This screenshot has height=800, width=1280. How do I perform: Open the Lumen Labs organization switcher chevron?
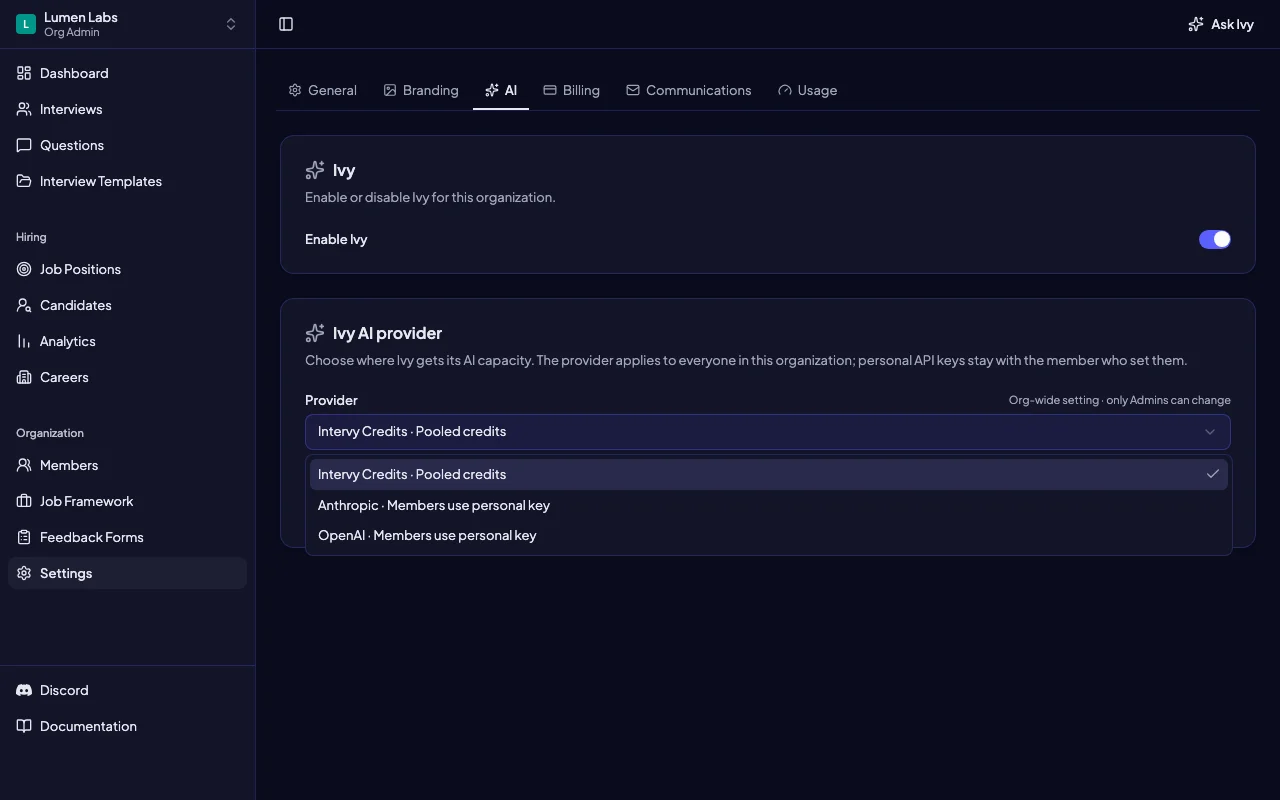coord(231,24)
